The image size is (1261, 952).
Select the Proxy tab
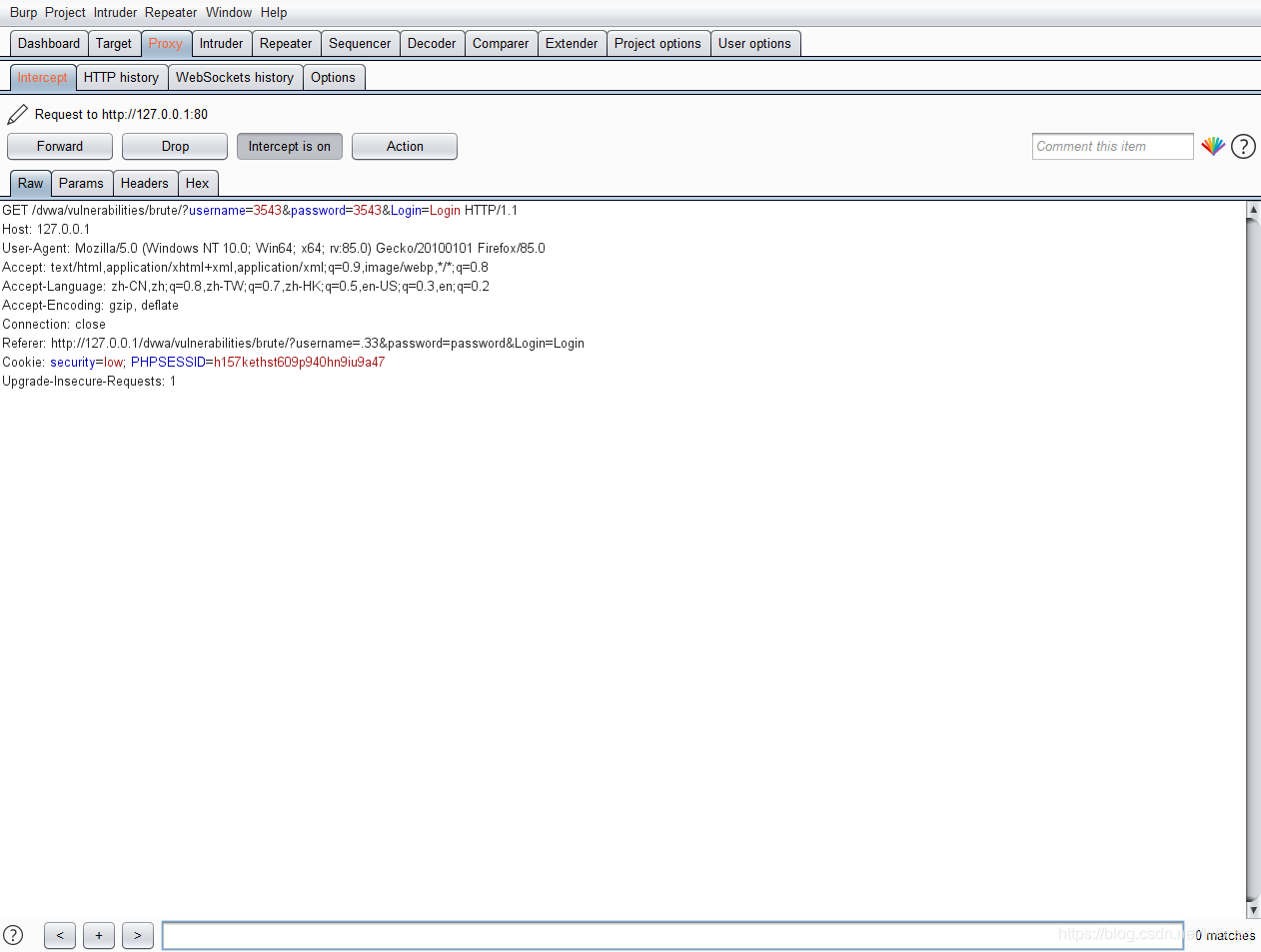click(166, 44)
